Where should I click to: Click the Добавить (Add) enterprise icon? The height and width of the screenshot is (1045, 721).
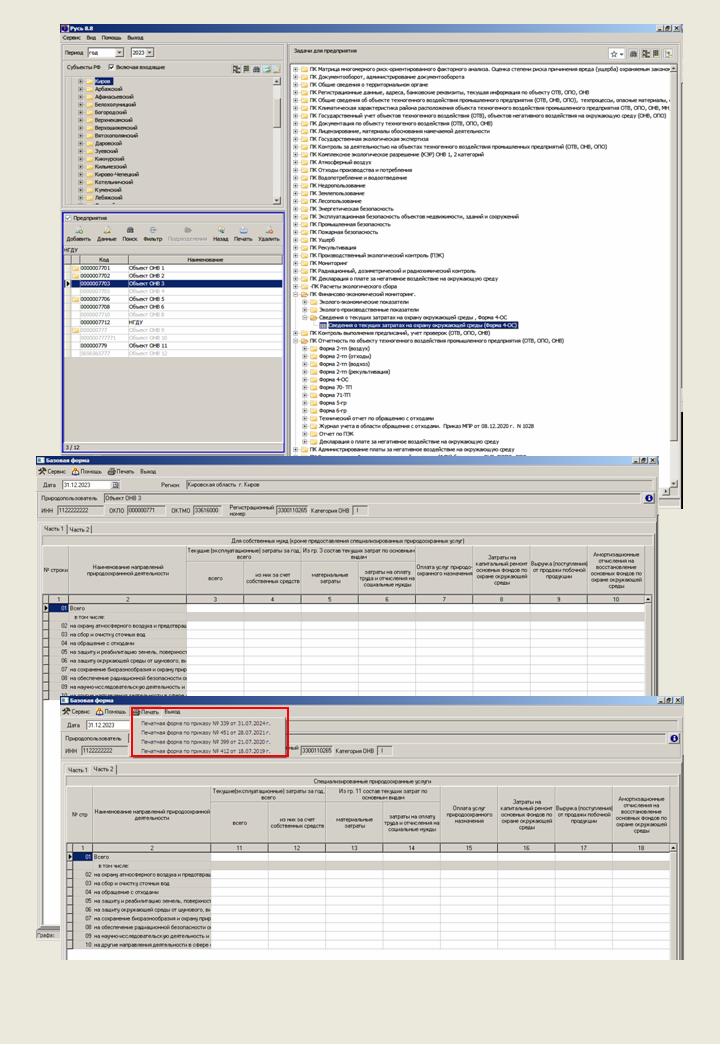(77, 231)
